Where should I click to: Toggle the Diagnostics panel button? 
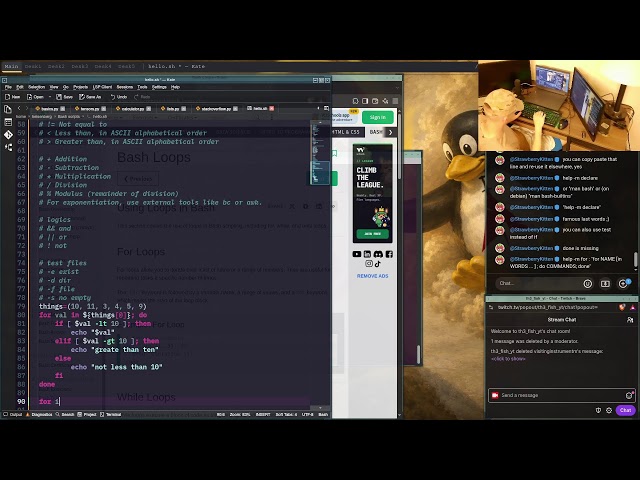39,414
